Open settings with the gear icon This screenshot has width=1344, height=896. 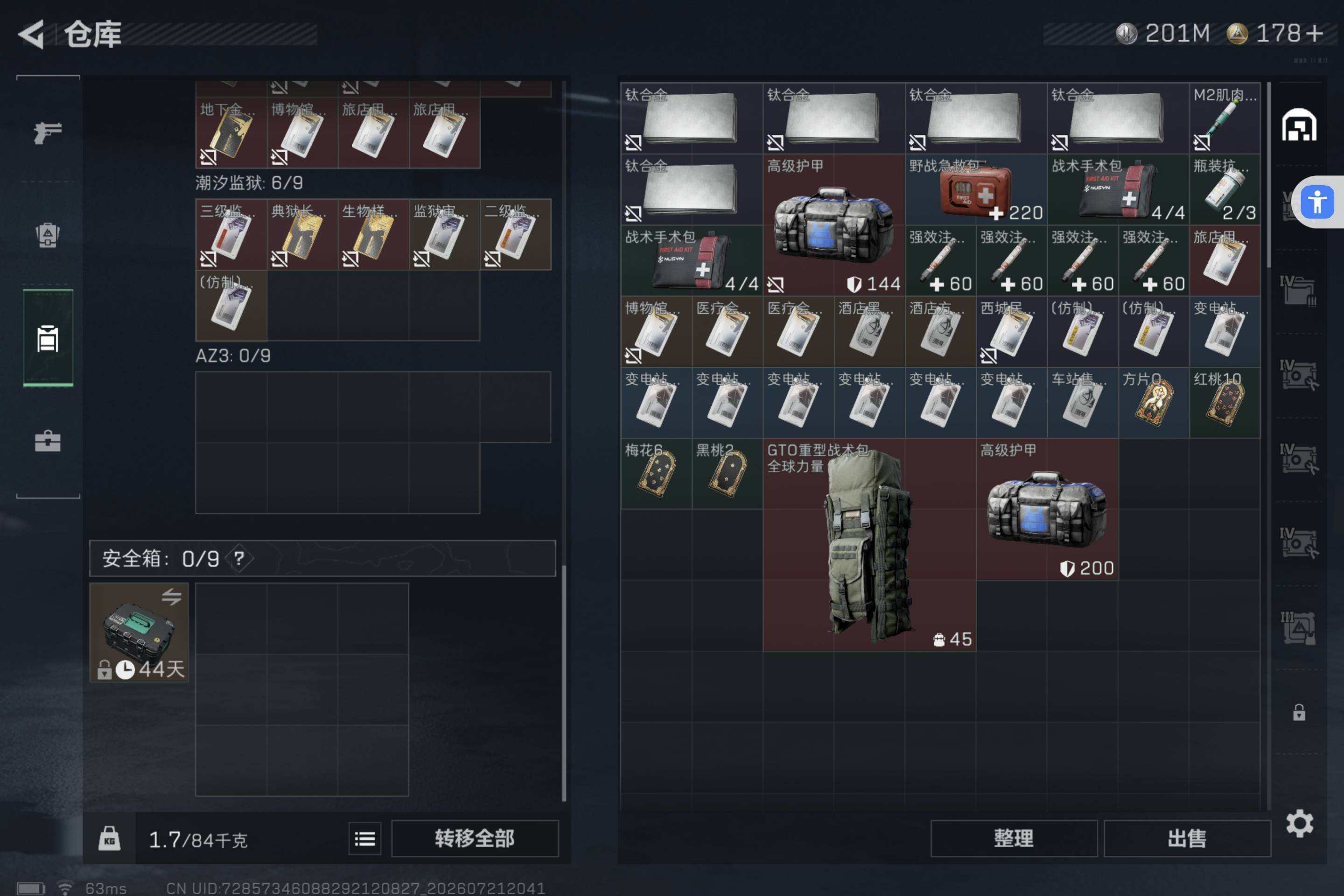pos(1299,823)
